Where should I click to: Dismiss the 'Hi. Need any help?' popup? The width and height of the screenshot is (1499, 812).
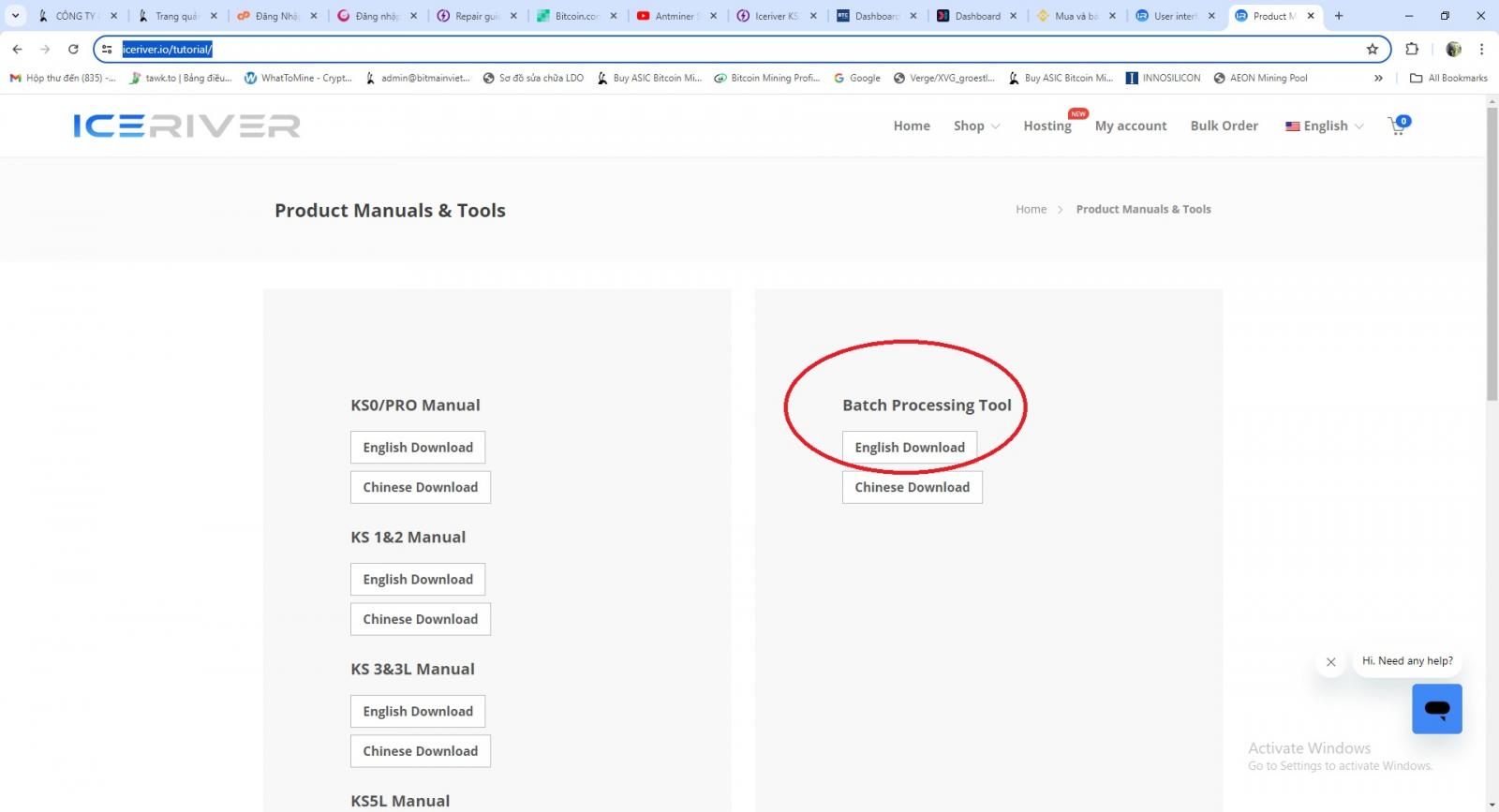tap(1330, 662)
